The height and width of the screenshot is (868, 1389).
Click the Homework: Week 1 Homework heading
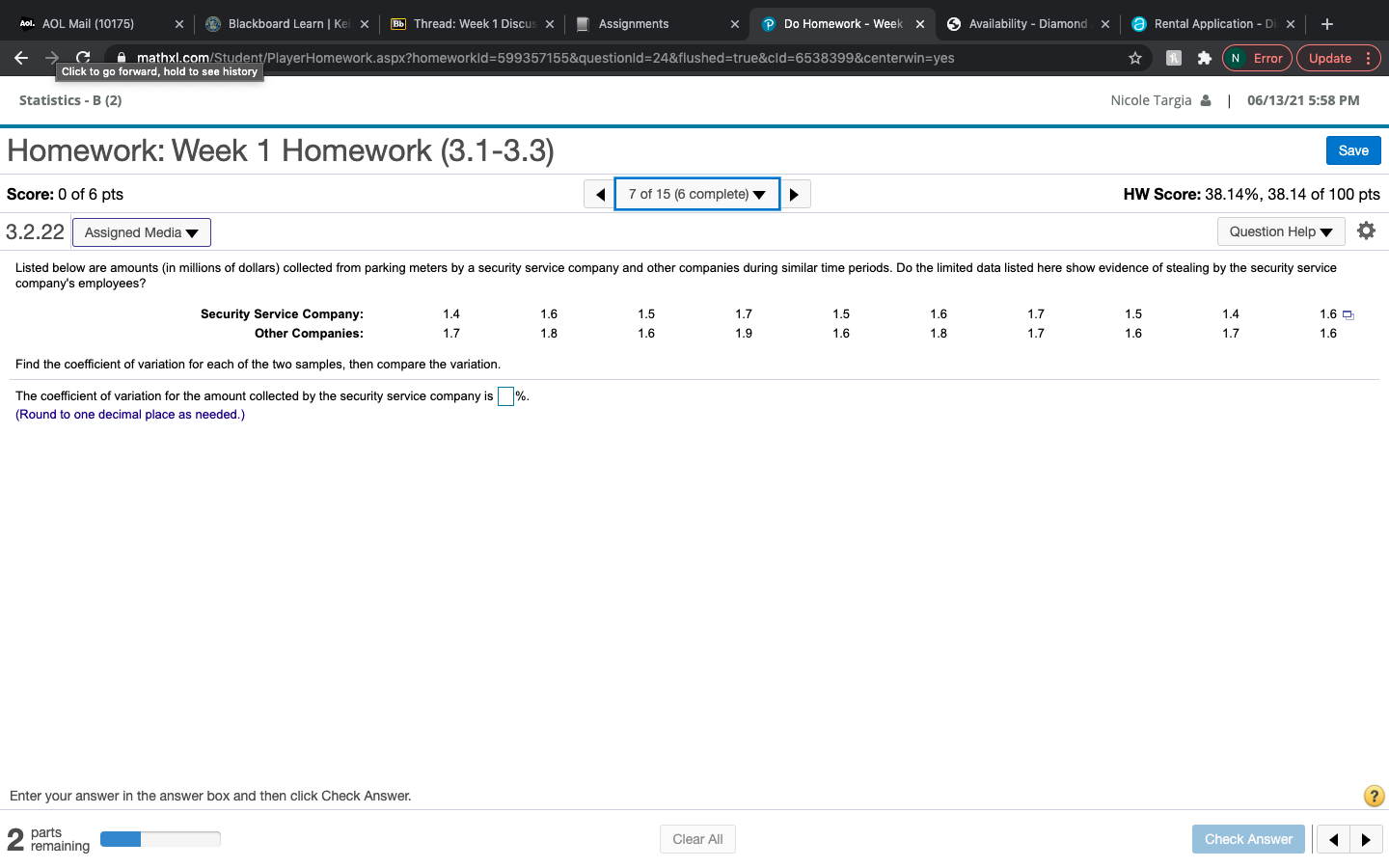[x=281, y=150]
